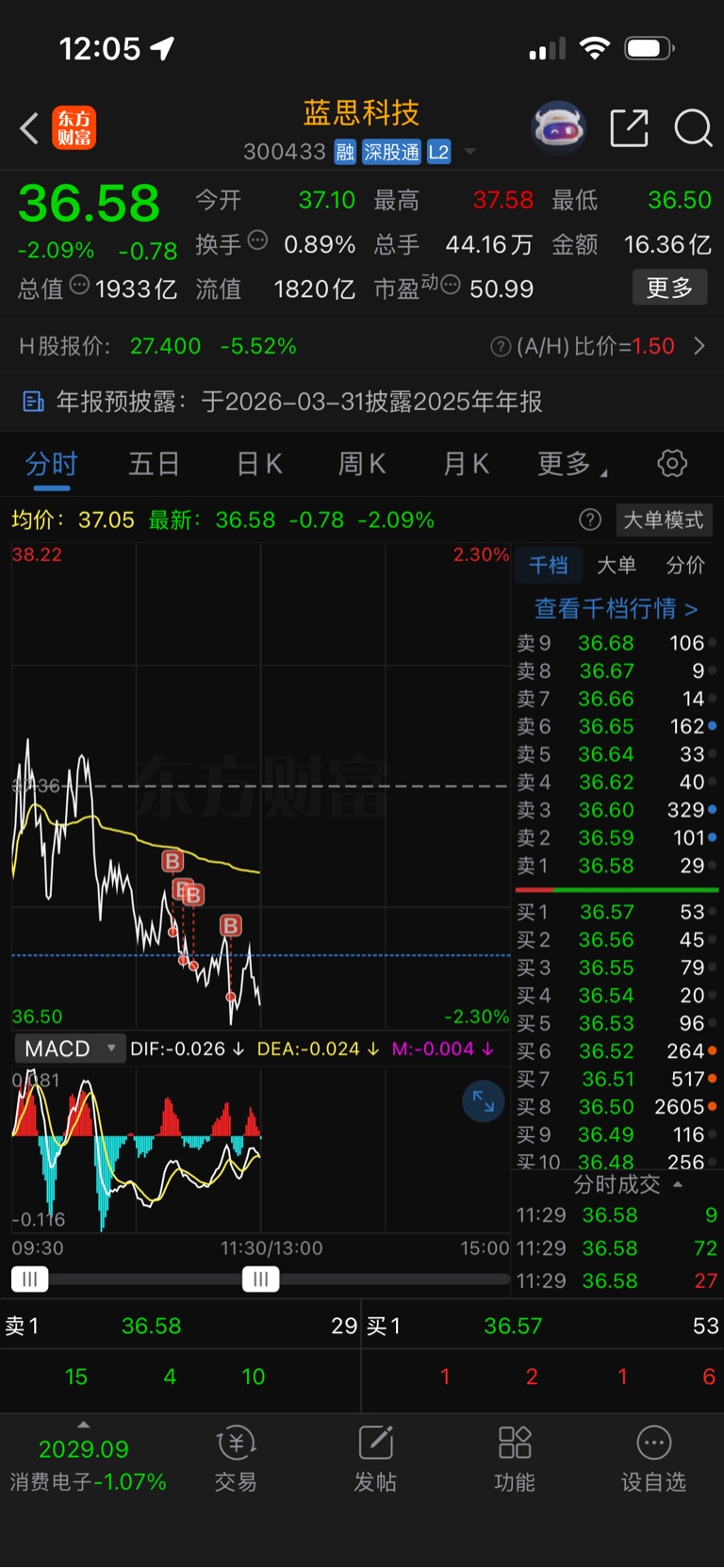Tap bottom 卖1 36.58 quote bar
This screenshot has width=724, height=1568.
tap(180, 1326)
